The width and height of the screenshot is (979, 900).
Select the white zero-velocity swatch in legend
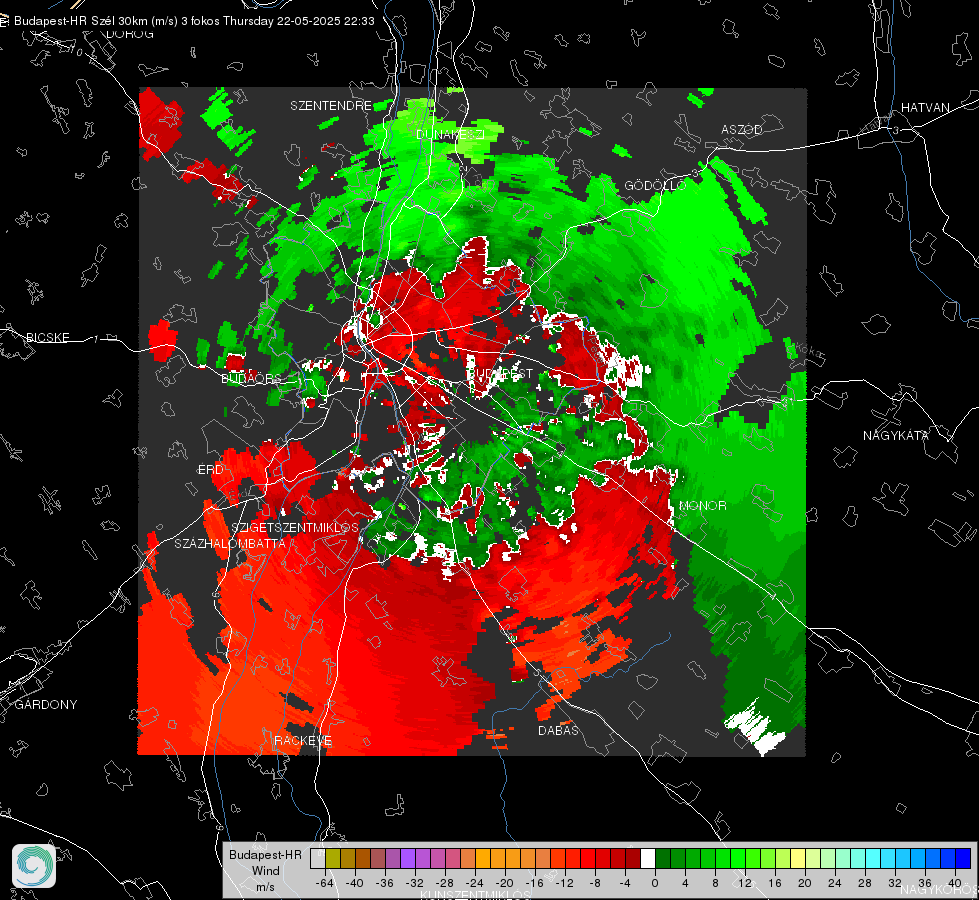point(648,859)
